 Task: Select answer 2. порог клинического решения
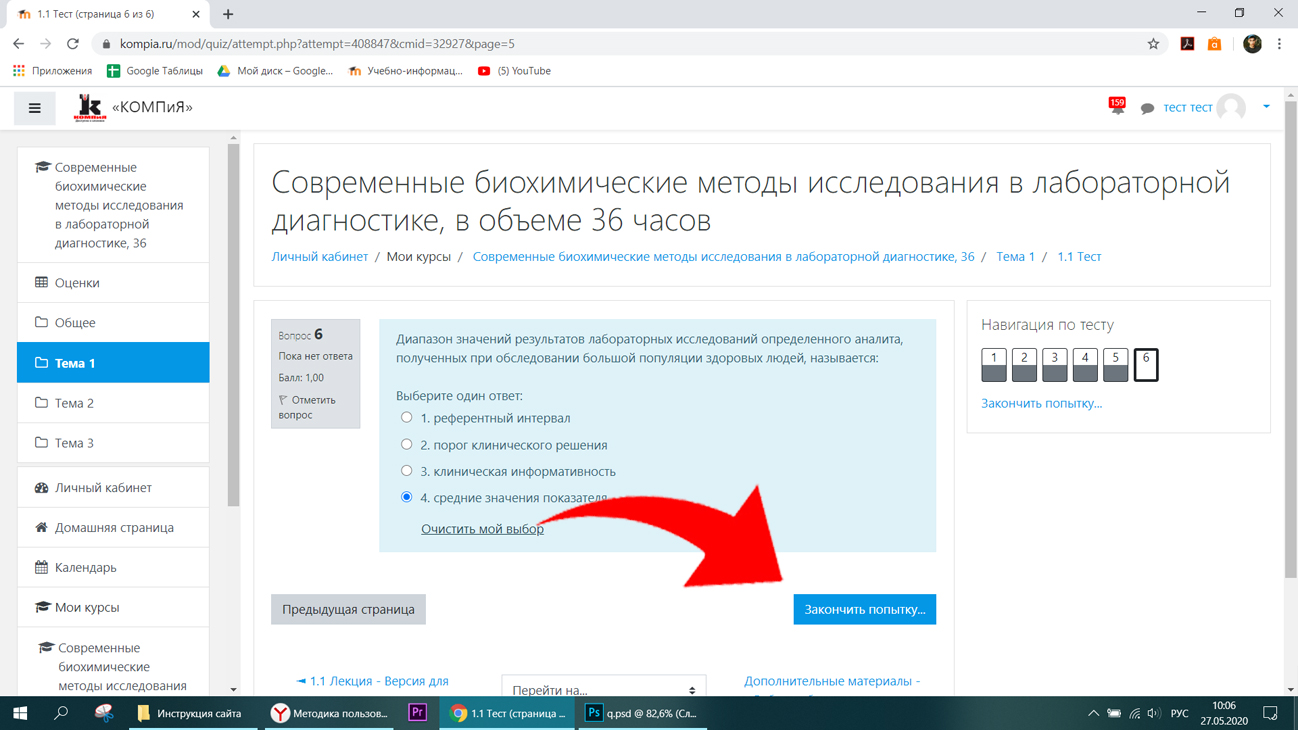(406, 444)
